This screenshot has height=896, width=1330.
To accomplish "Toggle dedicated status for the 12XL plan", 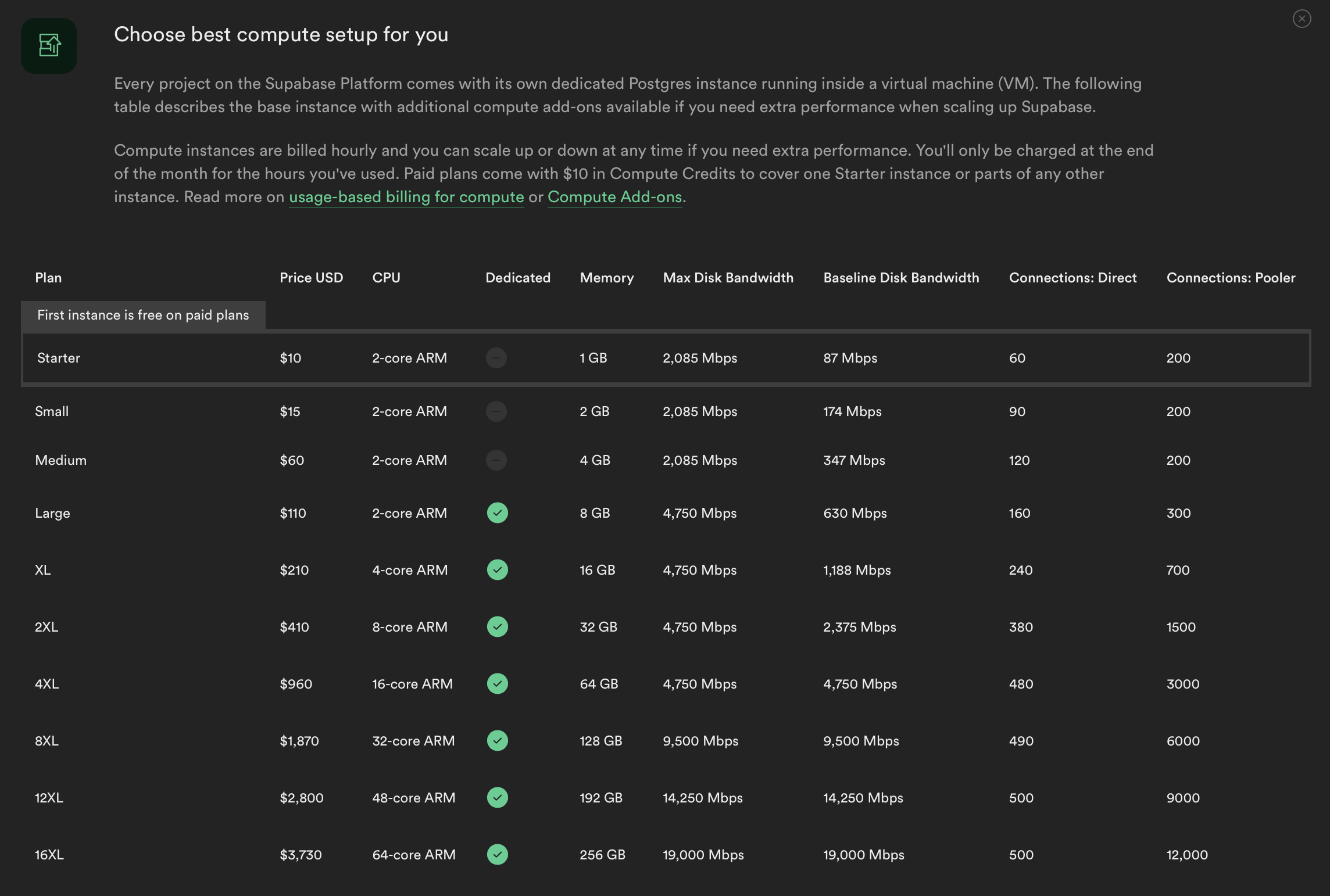I will [497, 798].
